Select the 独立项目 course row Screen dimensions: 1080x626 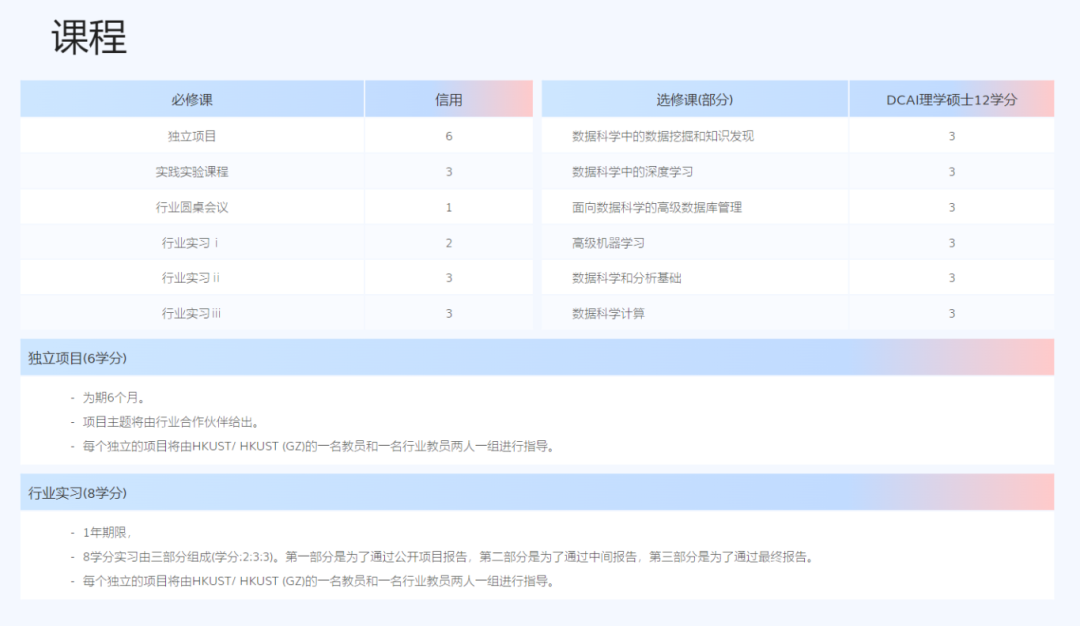[x=190, y=136]
